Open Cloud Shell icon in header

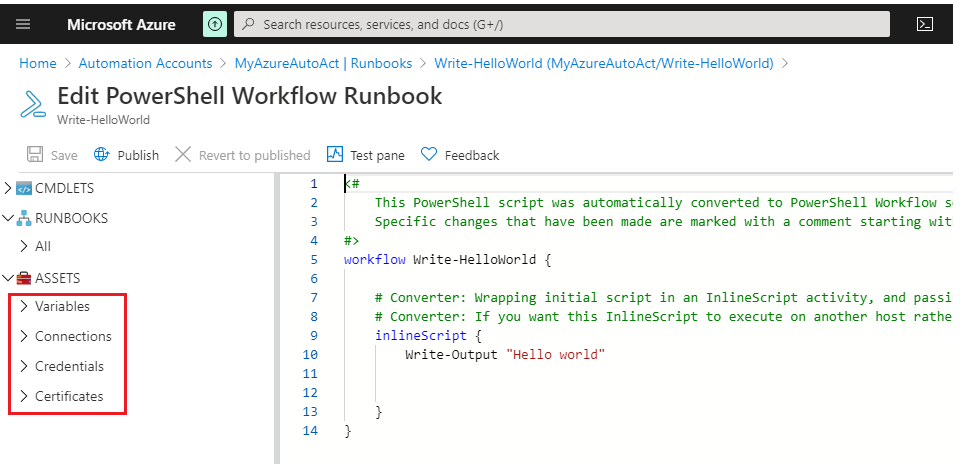pos(924,24)
